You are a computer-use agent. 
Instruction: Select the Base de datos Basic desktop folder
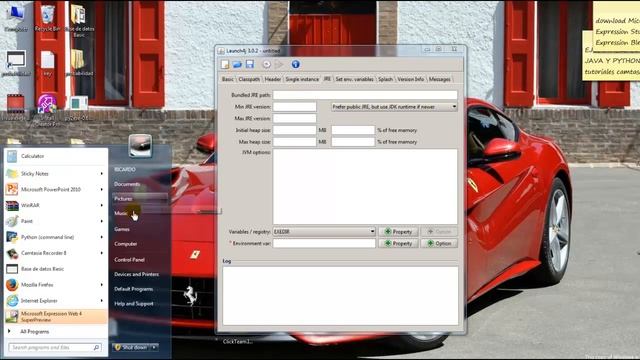click(79, 20)
